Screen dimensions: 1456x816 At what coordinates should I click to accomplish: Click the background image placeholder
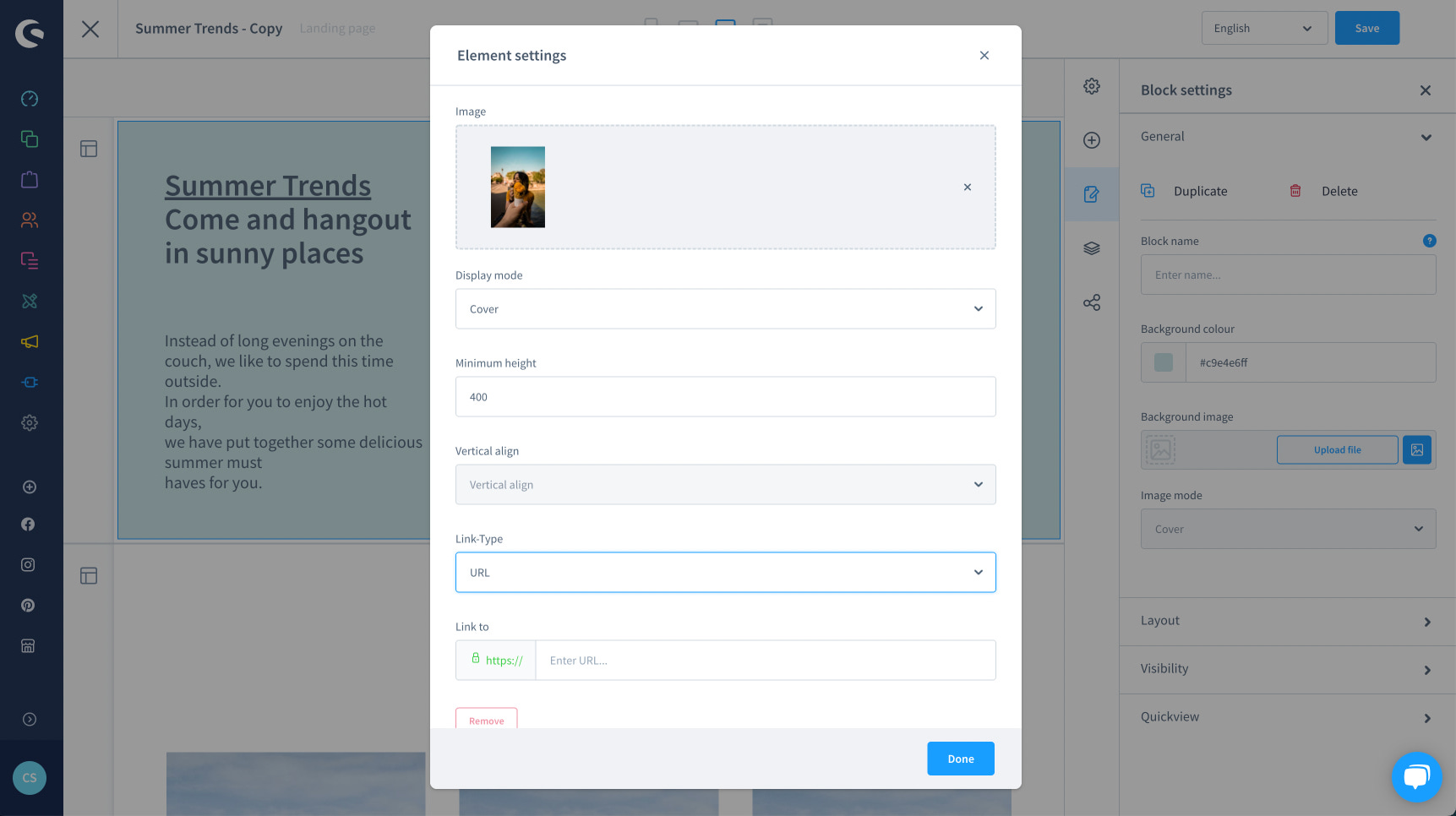click(1161, 450)
